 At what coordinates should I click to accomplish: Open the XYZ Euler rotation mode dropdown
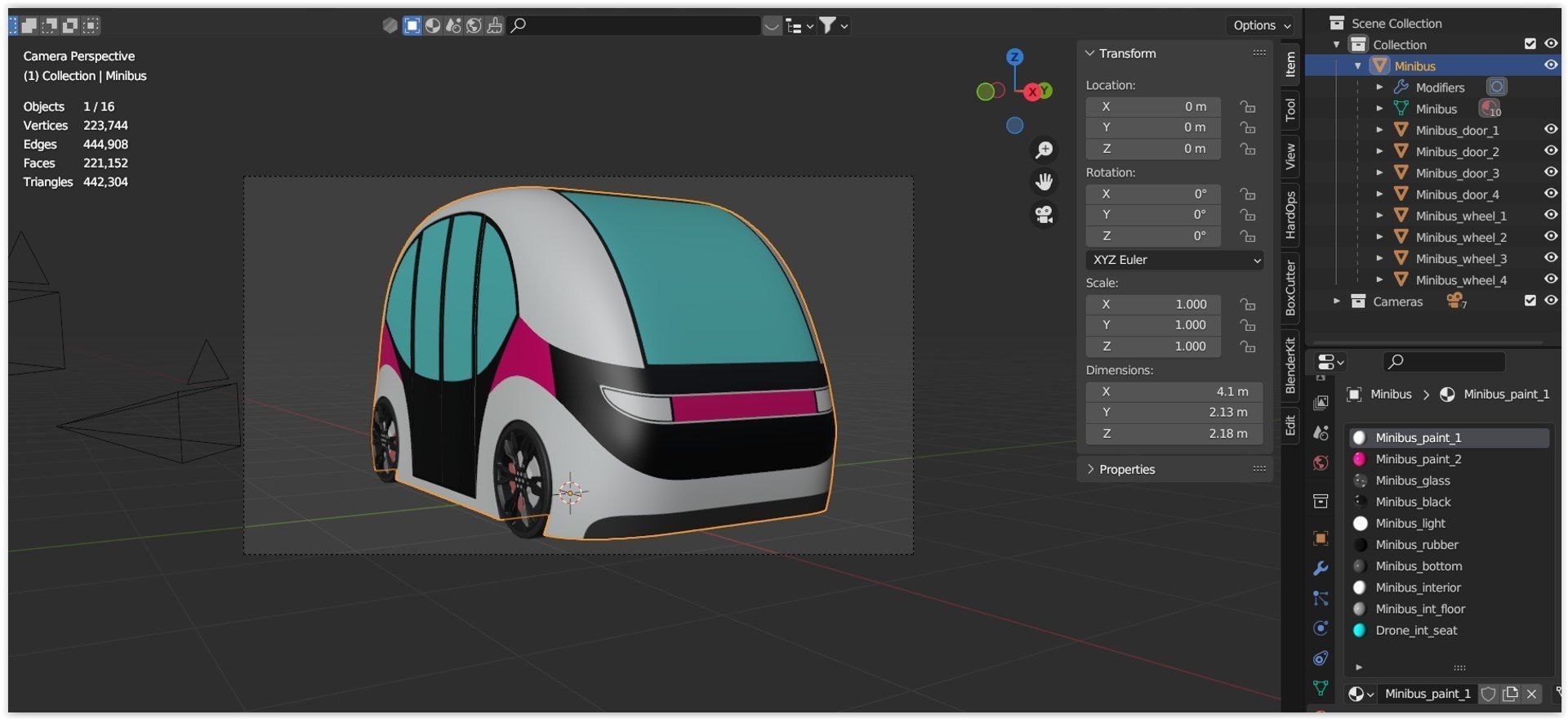(x=1174, y=260)
